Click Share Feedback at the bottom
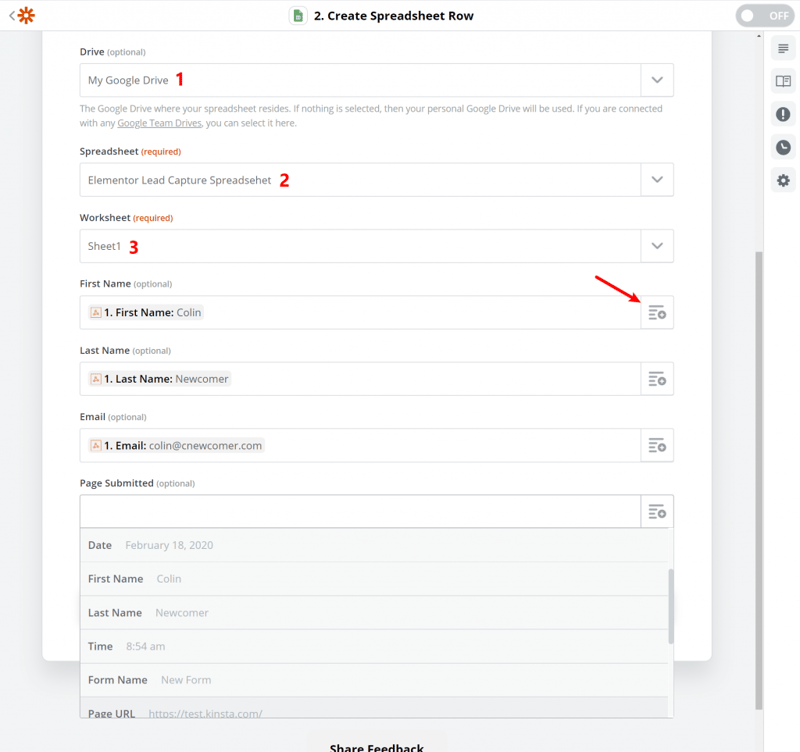 click(x=377, y=747)
